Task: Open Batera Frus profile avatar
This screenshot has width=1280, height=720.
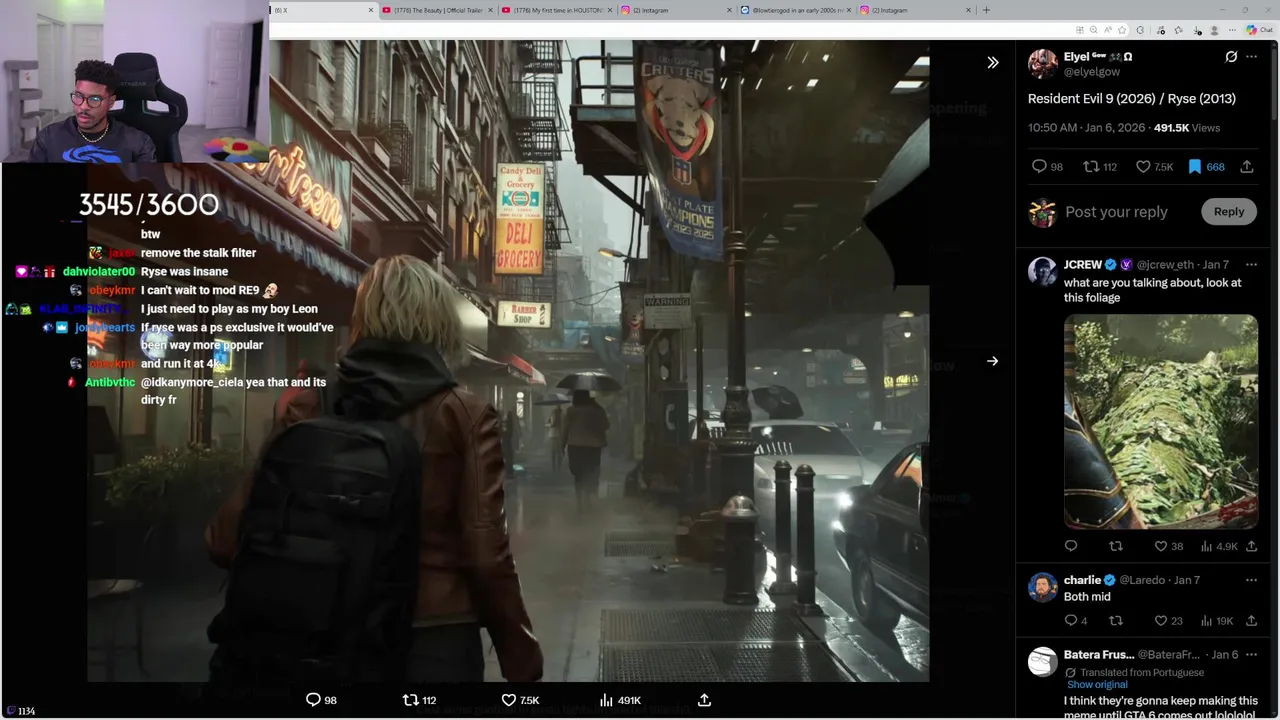Action: point(1043,662)
